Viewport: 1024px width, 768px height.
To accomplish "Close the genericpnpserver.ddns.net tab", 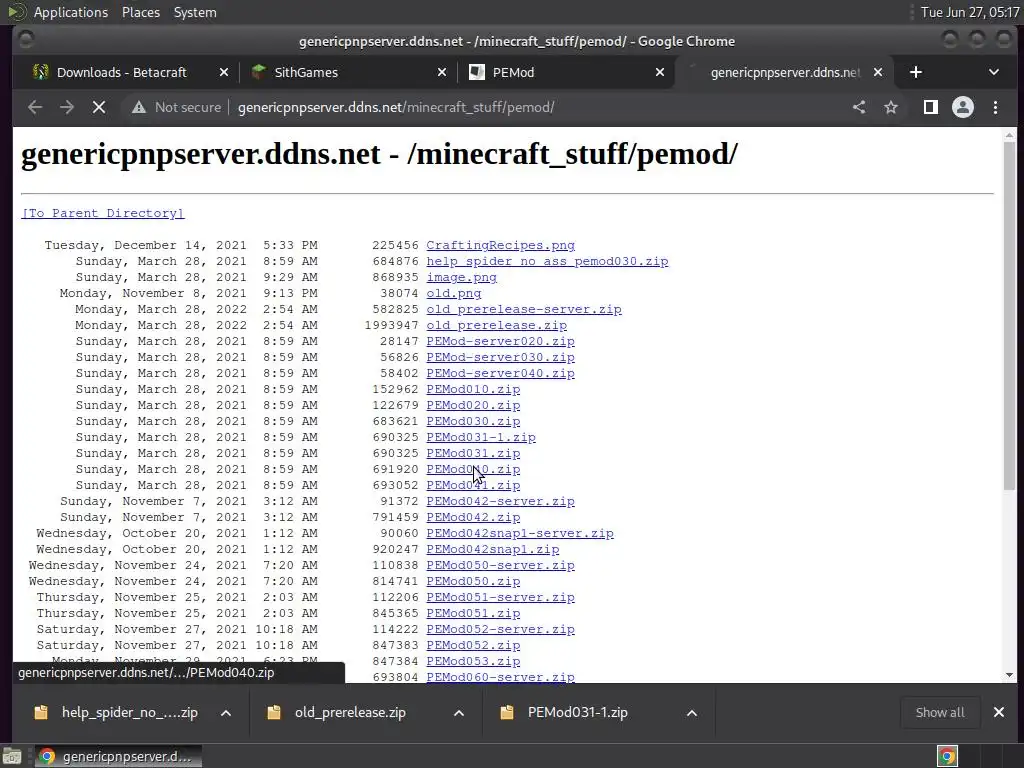I will point(878,72).
